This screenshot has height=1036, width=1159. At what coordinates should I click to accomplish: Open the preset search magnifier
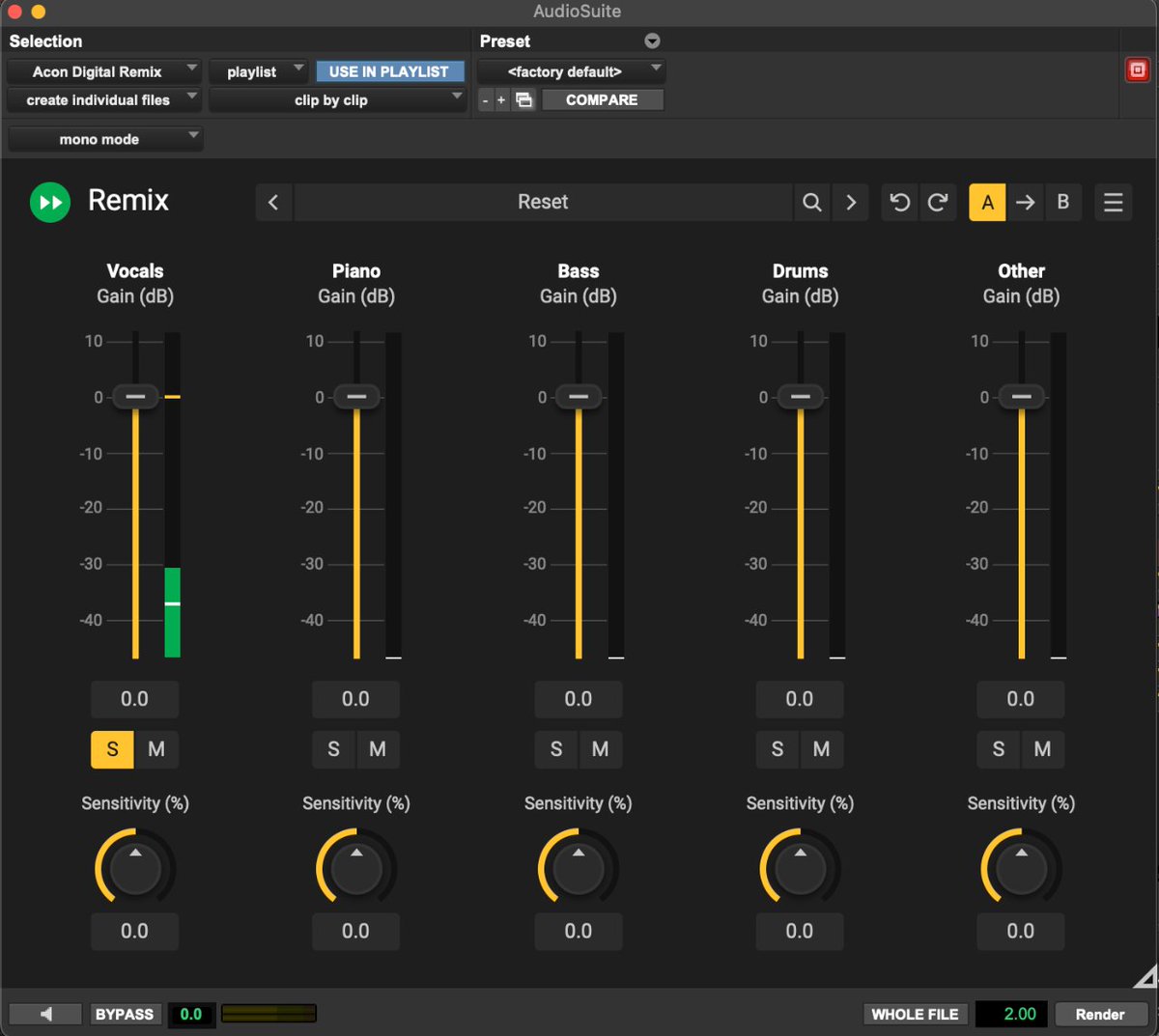(x=812, y=202)
